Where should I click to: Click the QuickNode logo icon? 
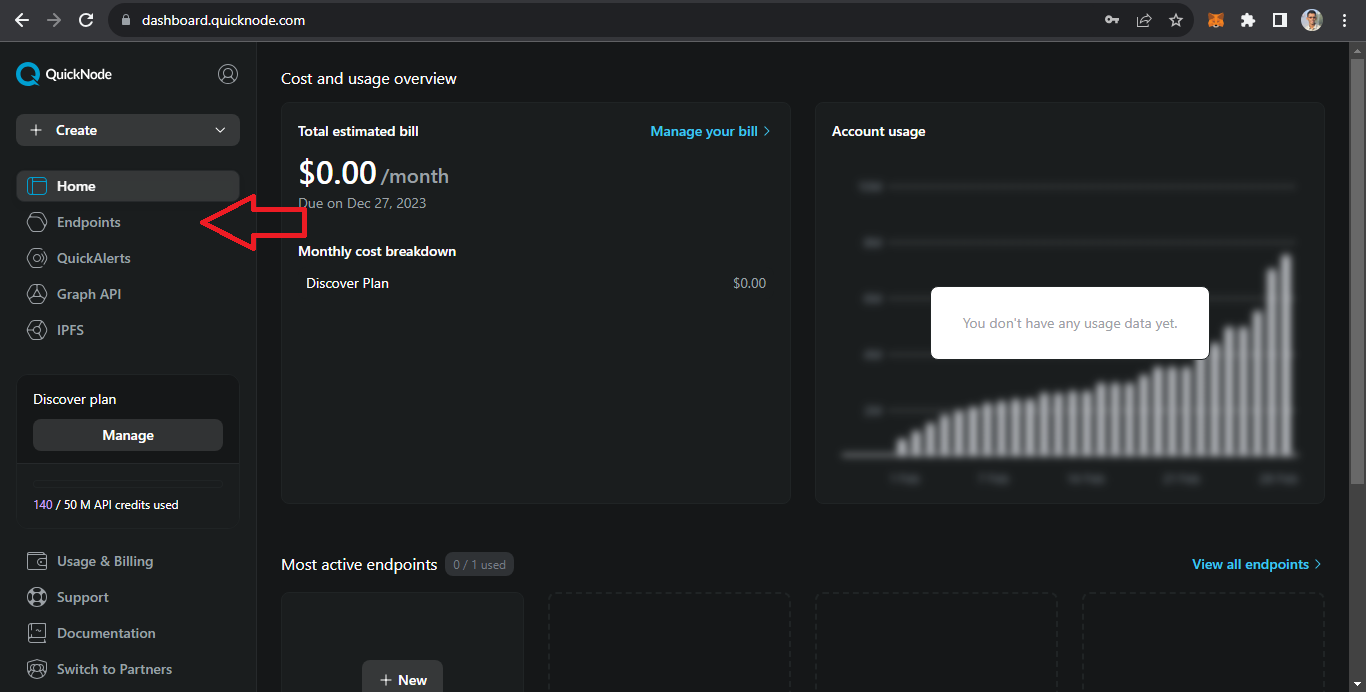pos(28,74)
